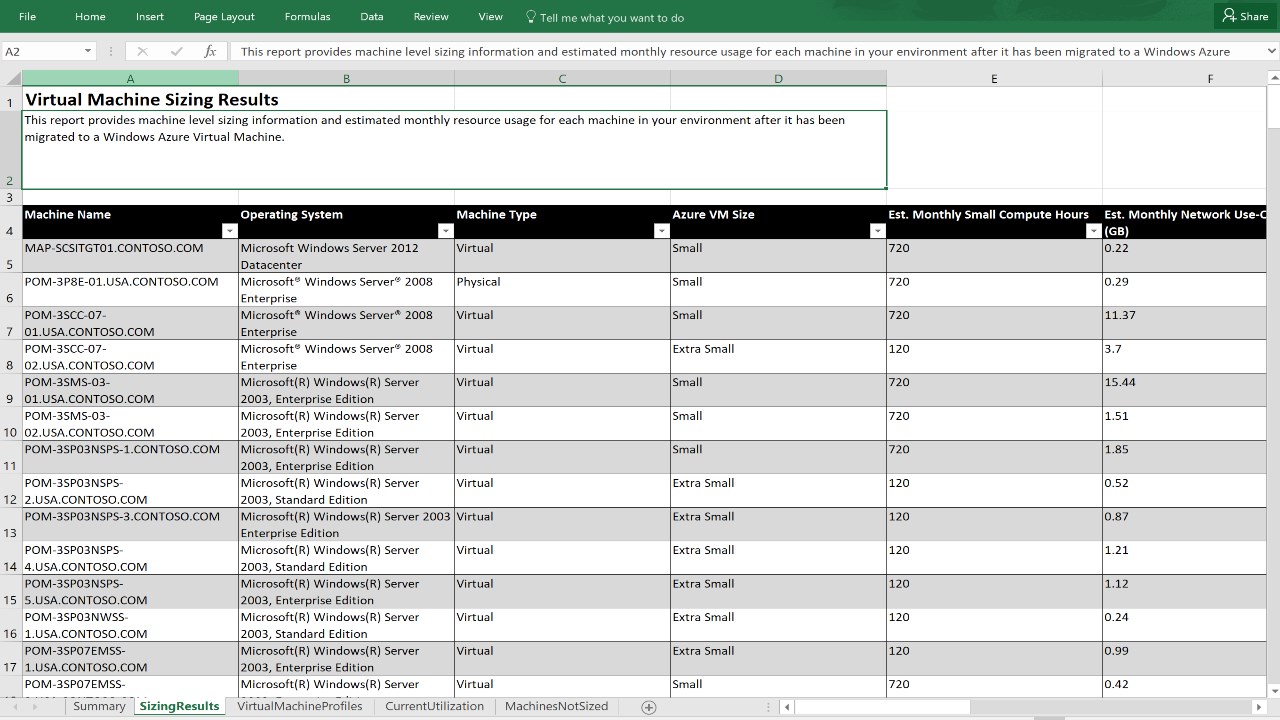
Task: Select column A header
Action: pyautogui.click(x=130, y=79)
